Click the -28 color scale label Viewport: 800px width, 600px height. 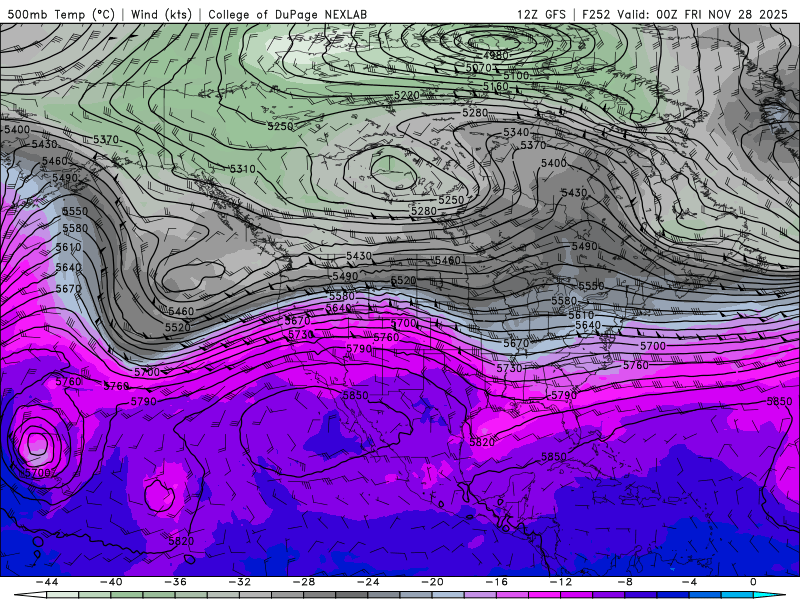coord(304,582)
